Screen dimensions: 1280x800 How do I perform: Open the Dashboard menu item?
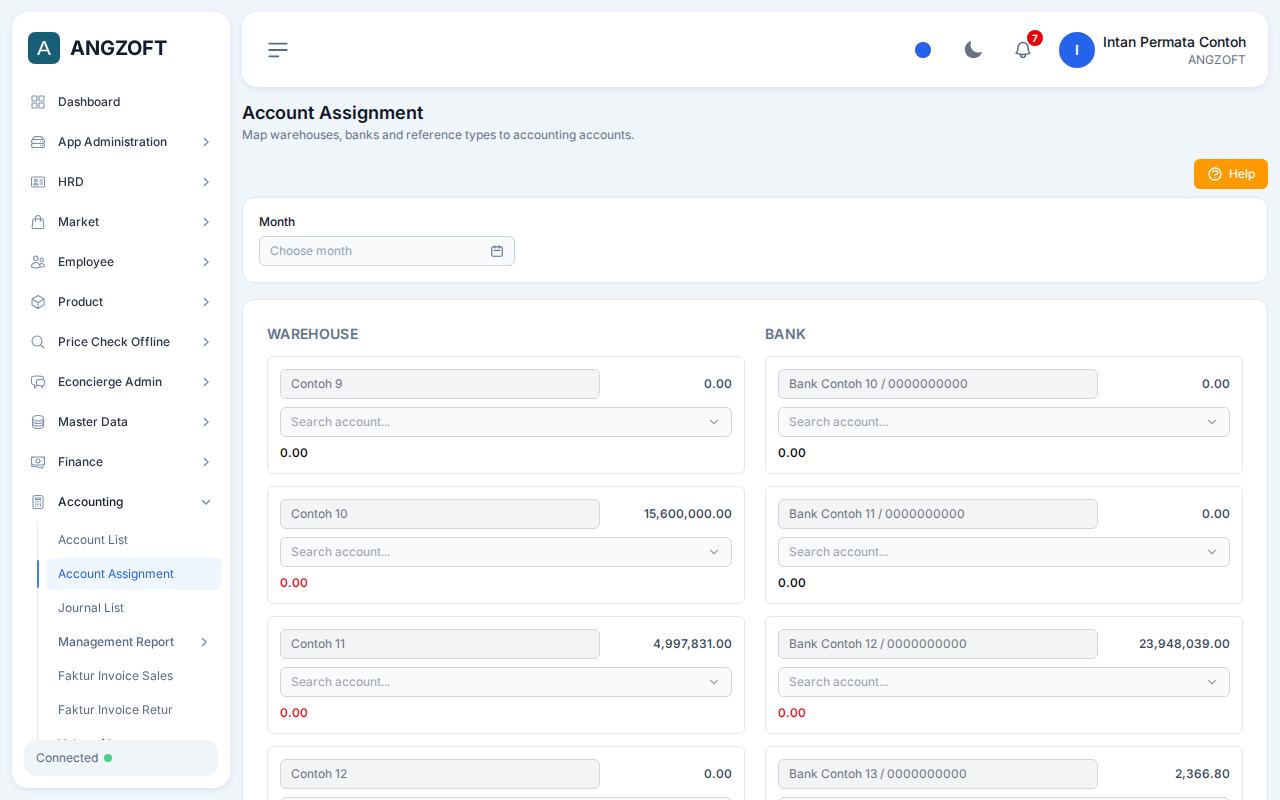click(121, 102)
